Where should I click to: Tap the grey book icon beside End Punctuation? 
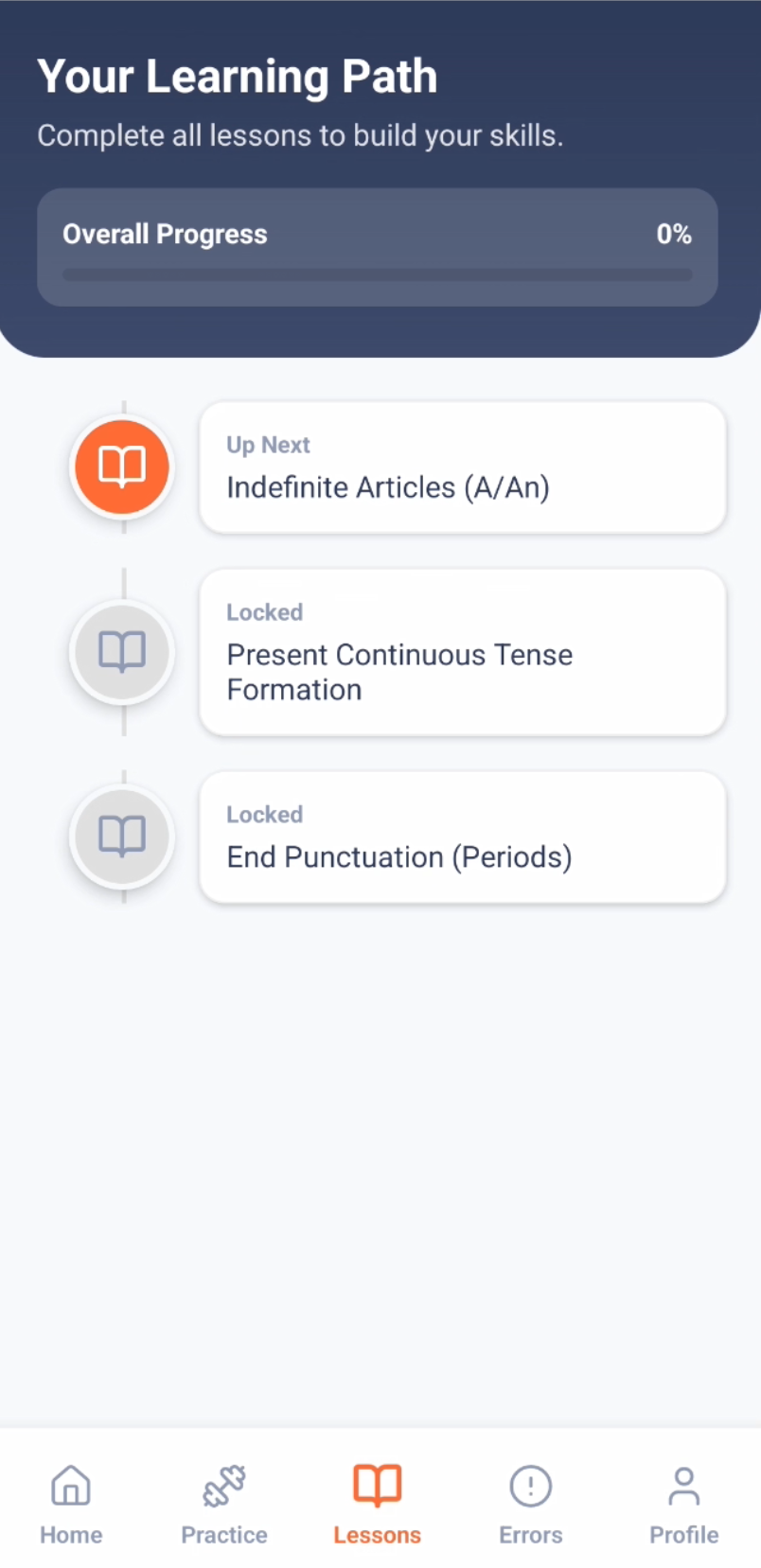pyautogui.click(x=122, y=836)
